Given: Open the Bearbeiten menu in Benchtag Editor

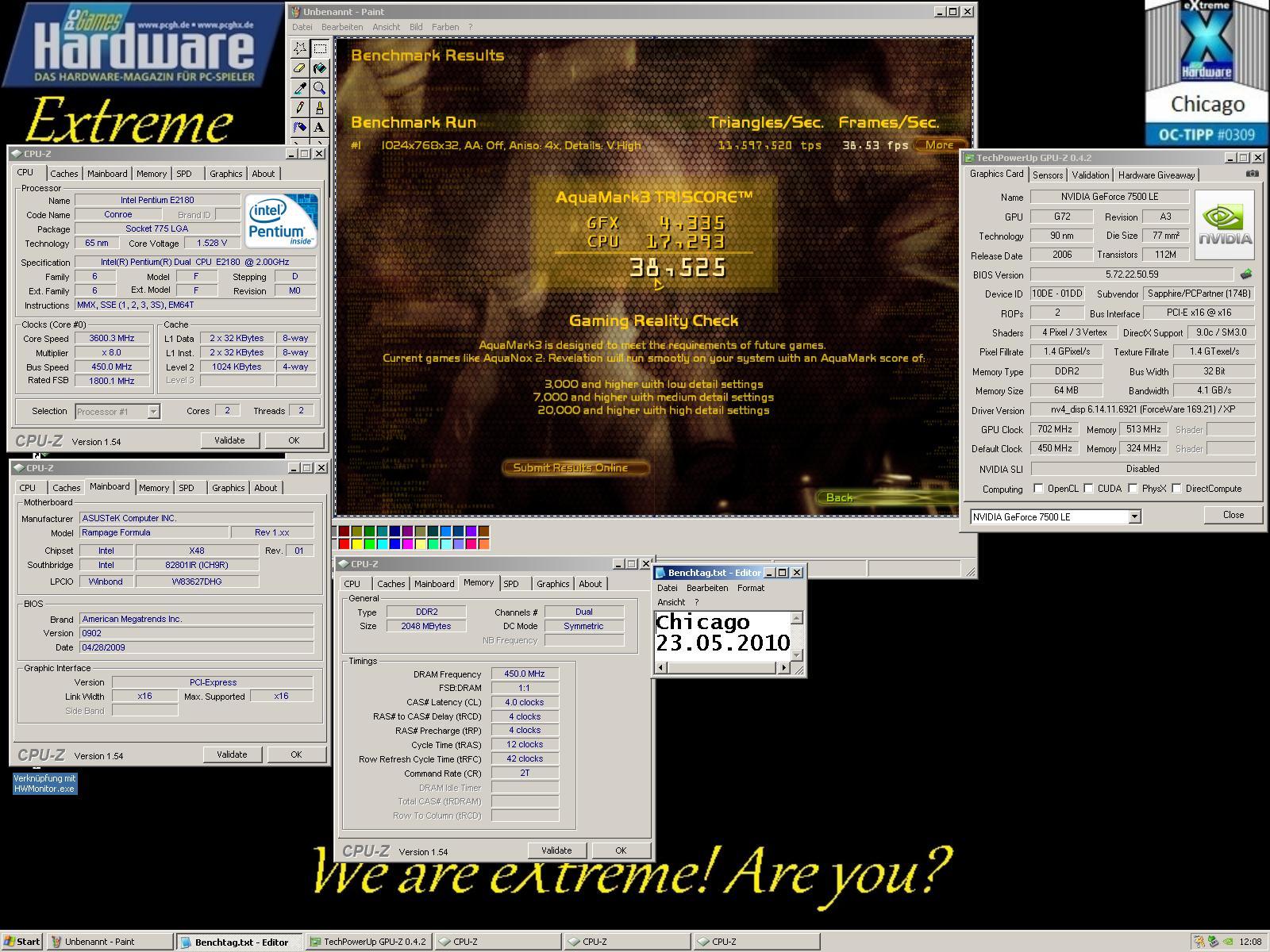Looking at the screenshot, I should pos(707,588).
